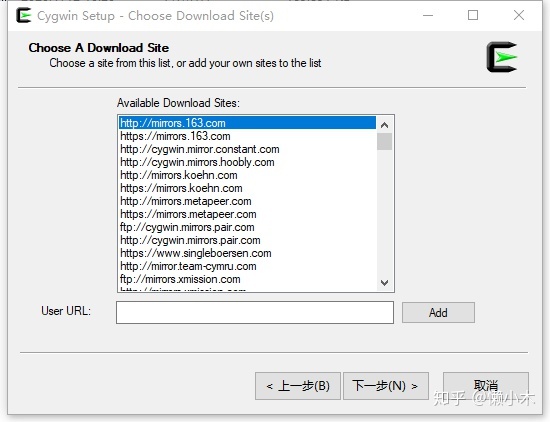Select ftp://cygwin.mirrors.pair.com entry
This screenshot has width=550, height=422.
tap(247, 227)
